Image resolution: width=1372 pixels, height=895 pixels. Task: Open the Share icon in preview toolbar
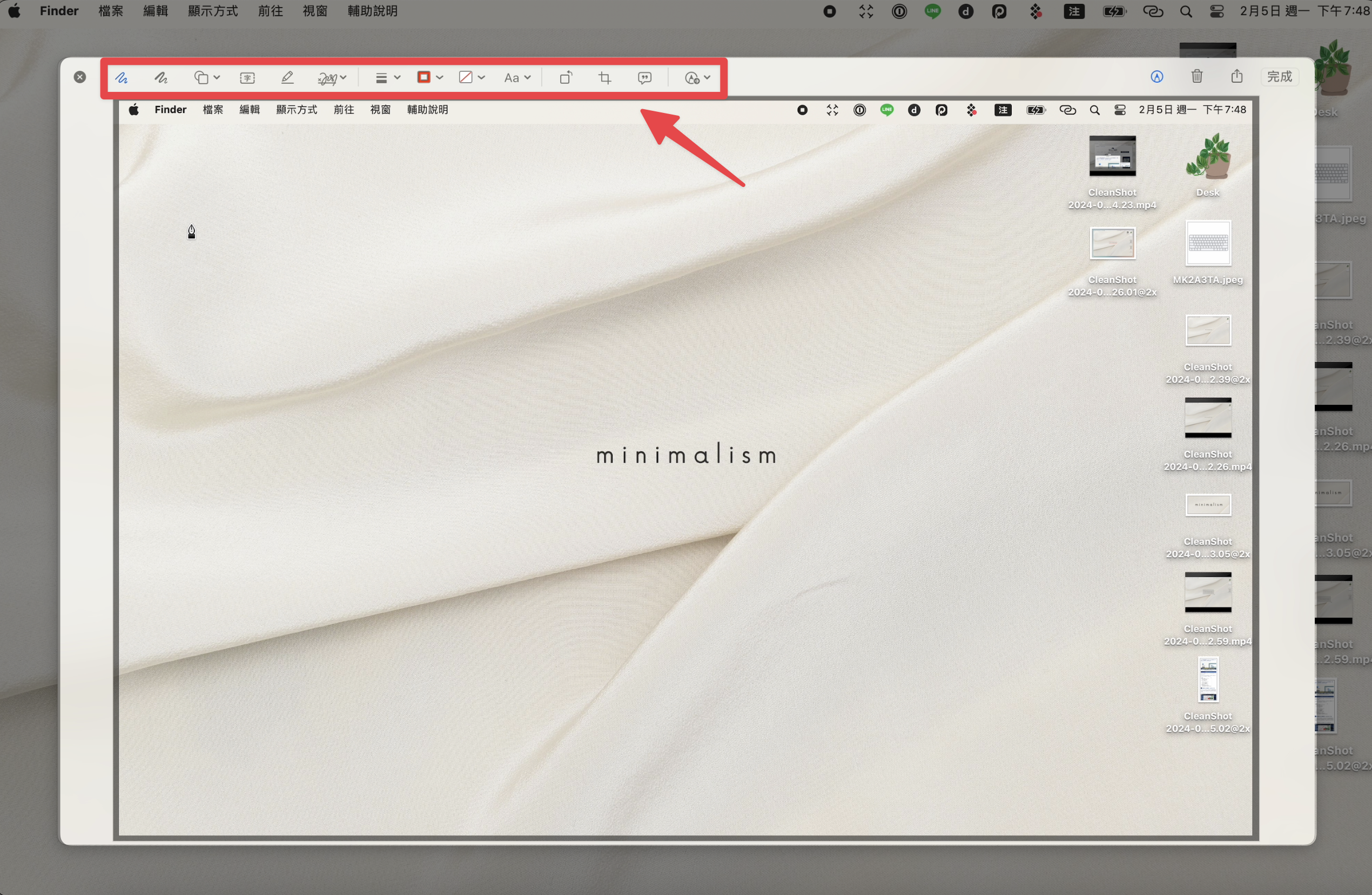coord(1236,76)
